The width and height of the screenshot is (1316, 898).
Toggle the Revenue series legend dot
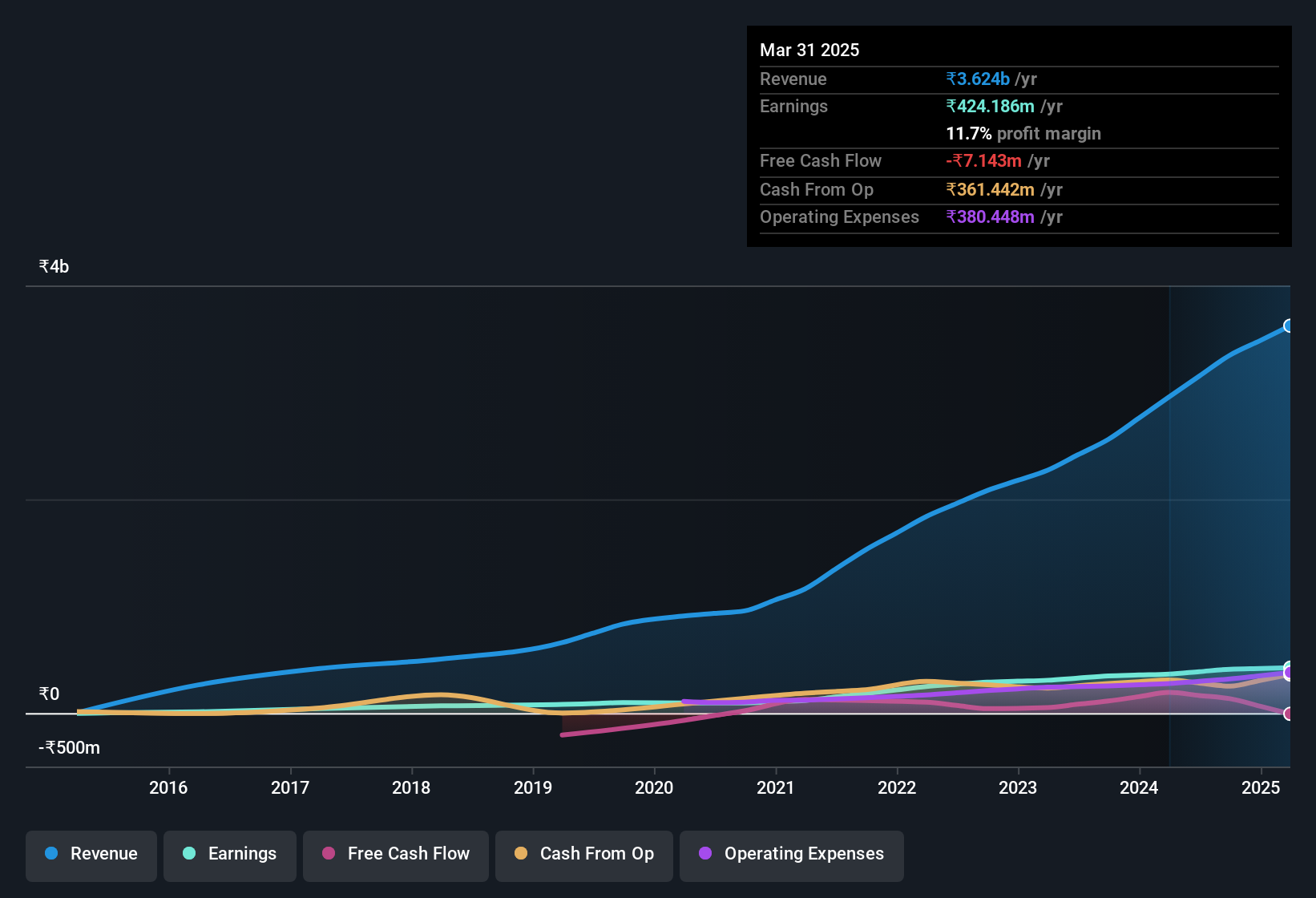pyautogui.click(x=51, y=854)
